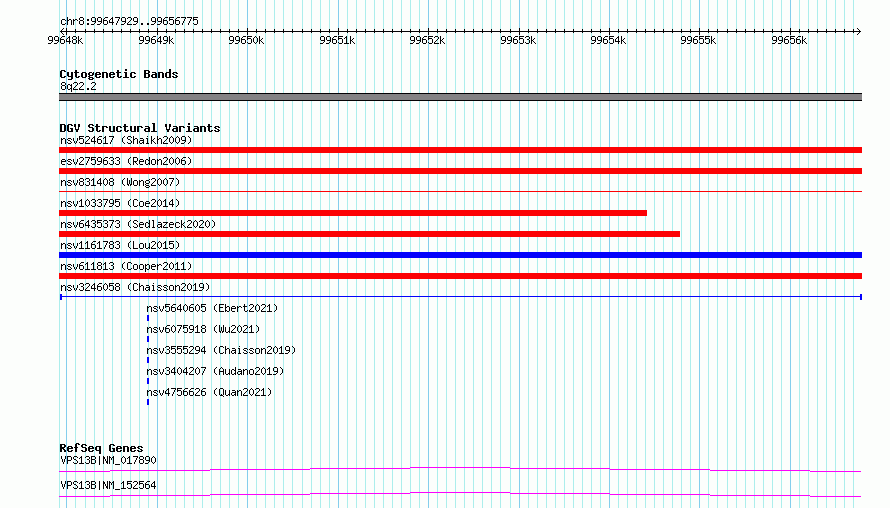890x508 pixels.
Task: Select the 8q22.2 band label
Action: [x=78, y=86]
